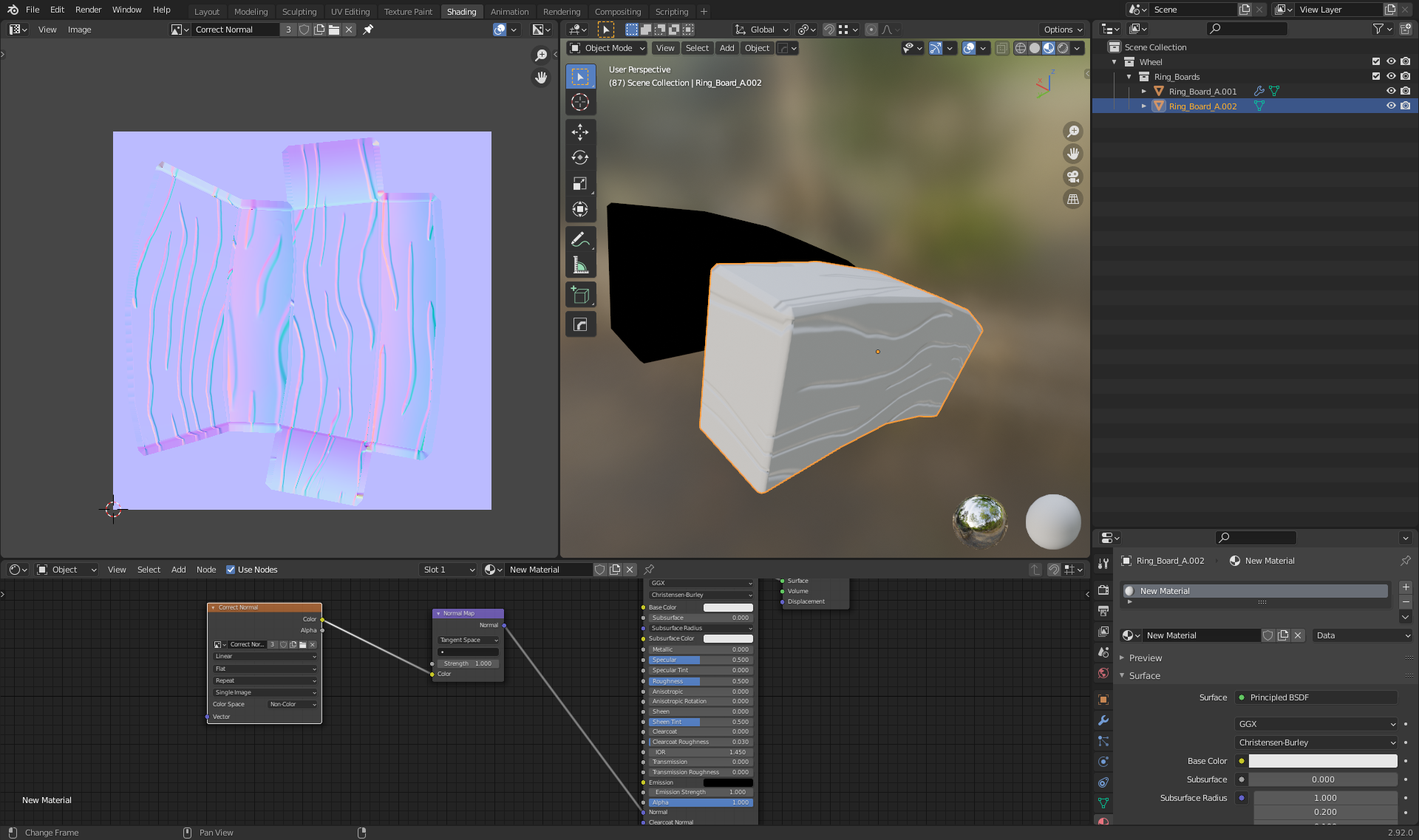Expand the Preview panel
Screen dimensions: 1419x840
tap(1145, 658)
